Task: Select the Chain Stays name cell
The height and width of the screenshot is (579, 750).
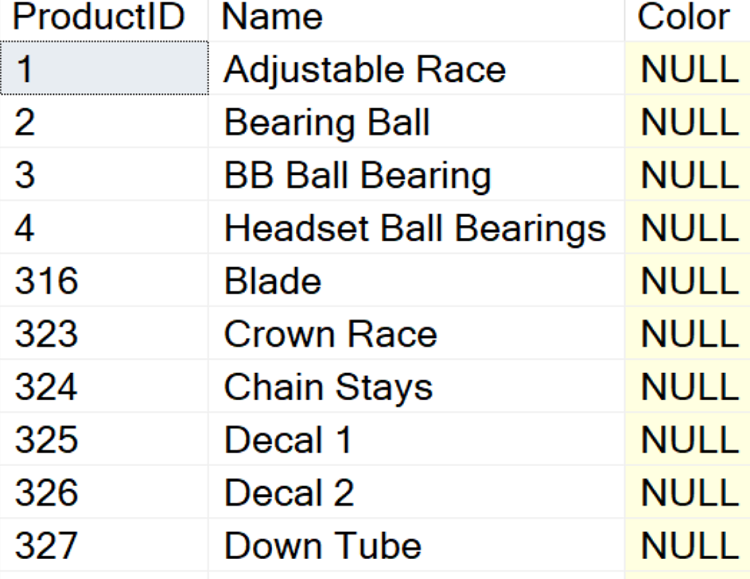Action: (x=417, y=387)
